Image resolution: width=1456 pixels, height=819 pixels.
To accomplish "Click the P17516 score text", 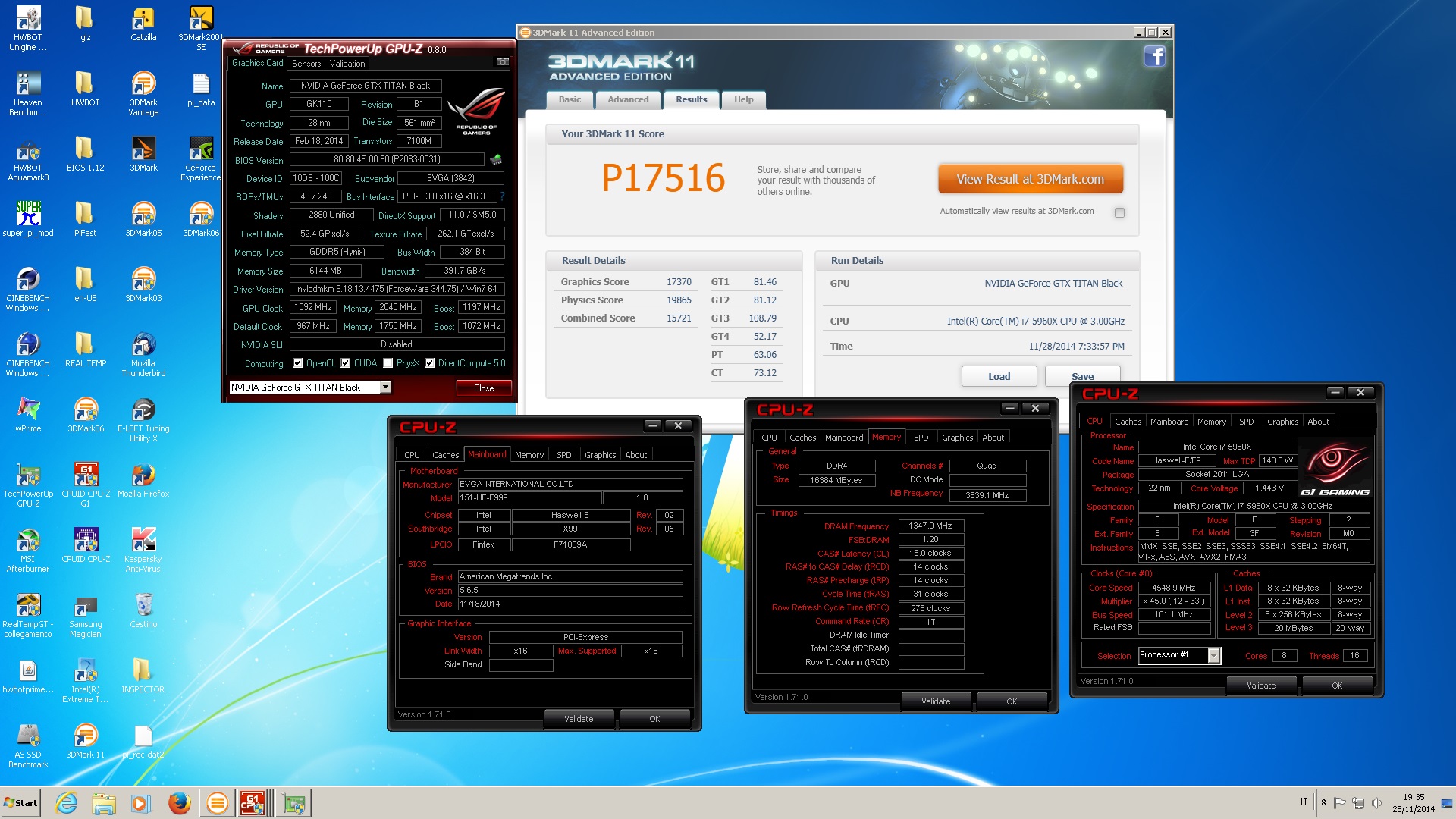I will pos(663,178).
